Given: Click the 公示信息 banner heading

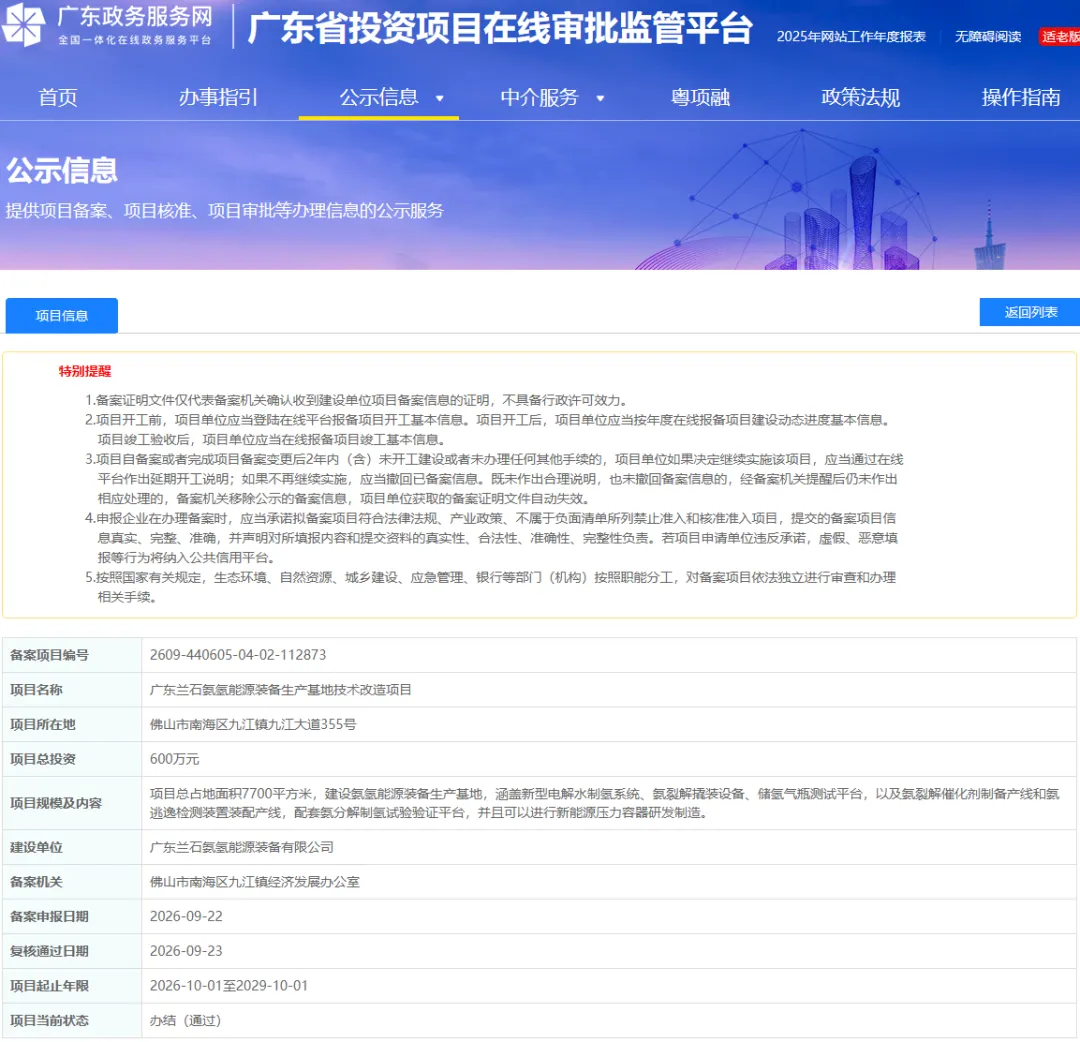Looking at the screenshot, I should tap(62, 170).
